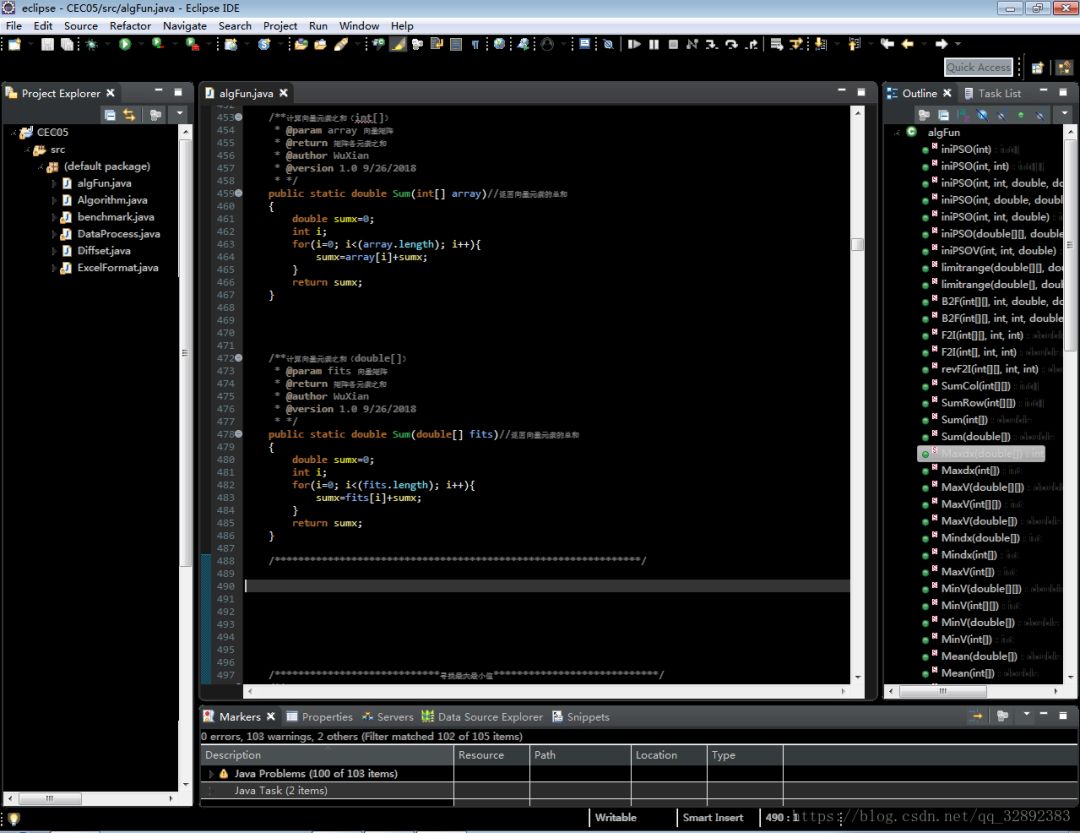Toggle Skip All Breakpoints icon
Image resolution: width=1080 pixels, height=833 pixels.
pos(610,45)
